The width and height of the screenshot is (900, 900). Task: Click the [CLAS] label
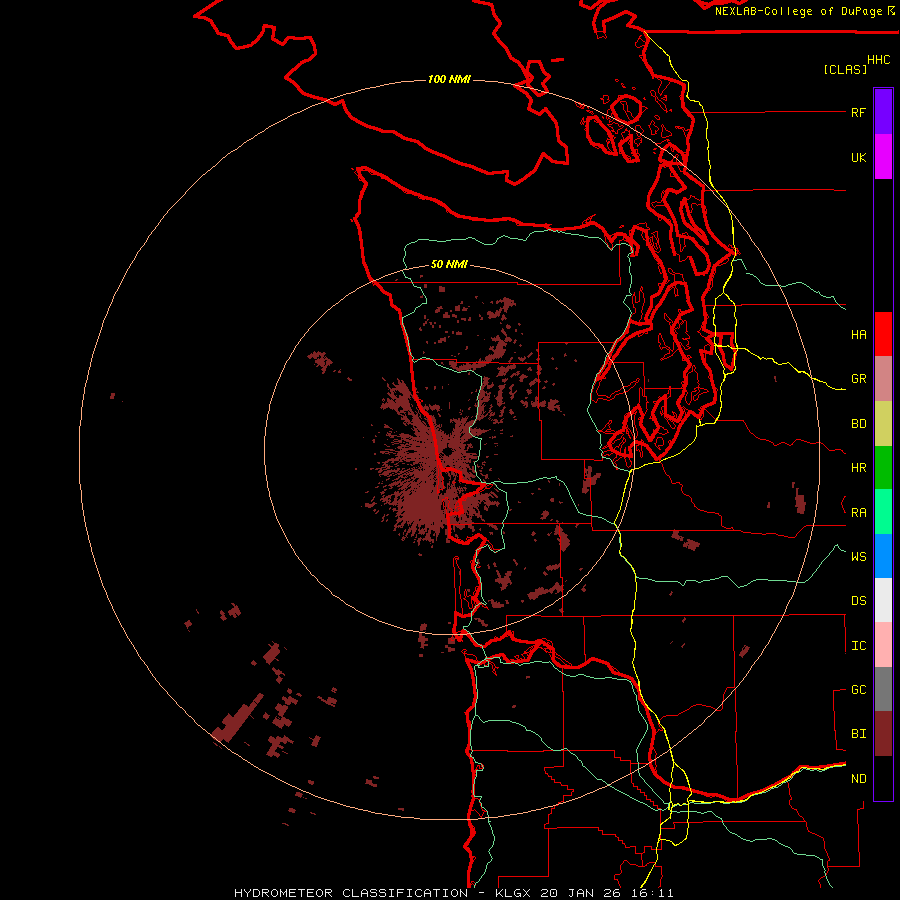click(x=844, y=69)
